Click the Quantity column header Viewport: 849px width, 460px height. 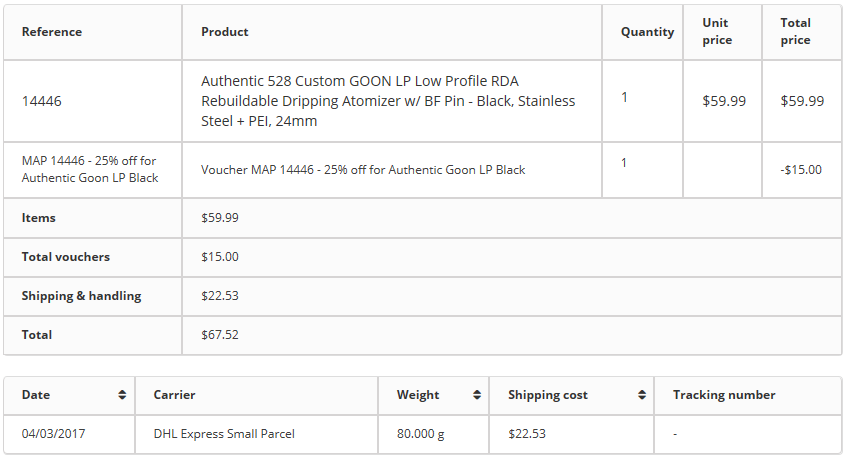tap(647, 32)
